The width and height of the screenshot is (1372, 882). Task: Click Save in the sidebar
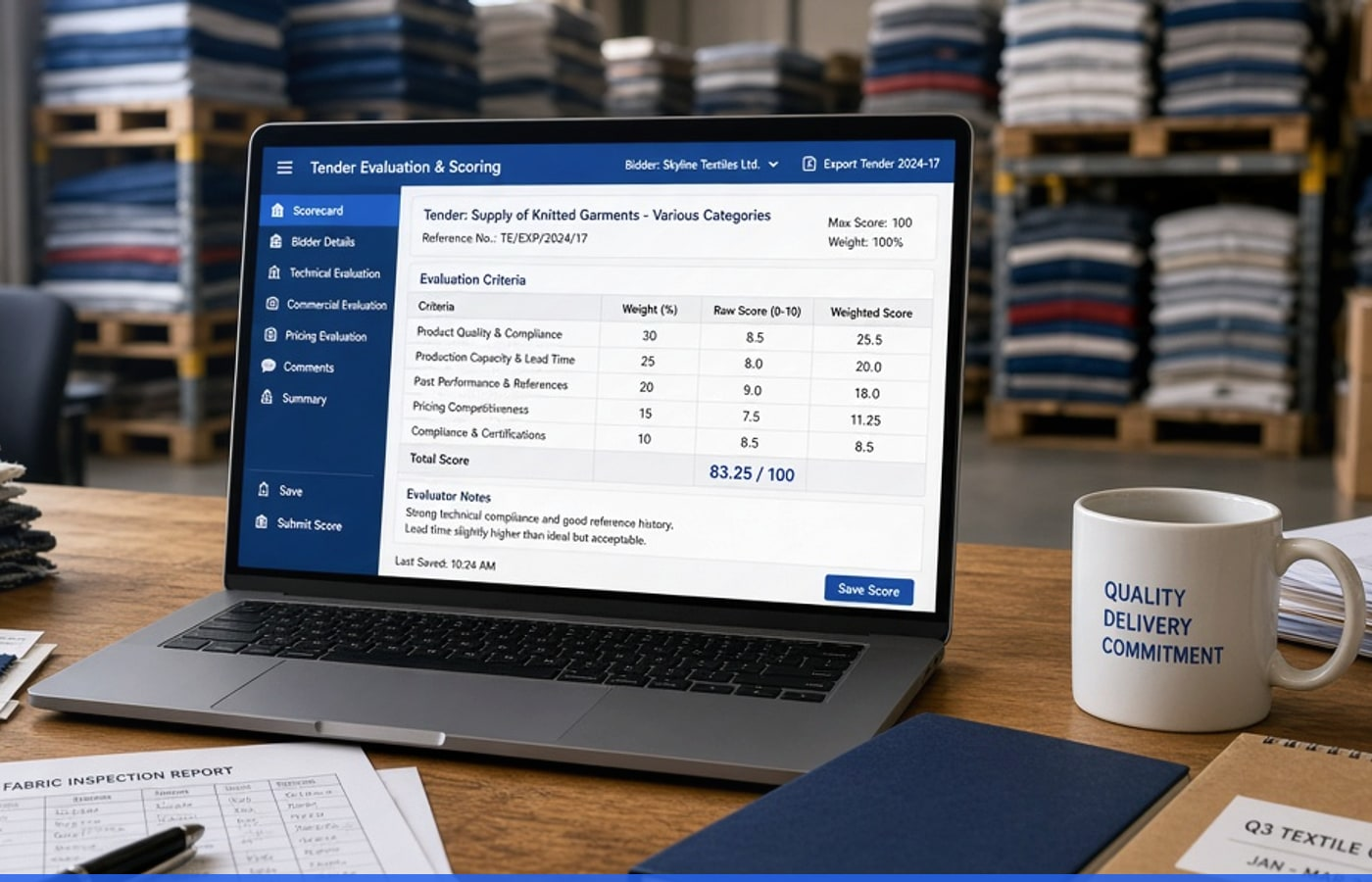coord(291,490)
